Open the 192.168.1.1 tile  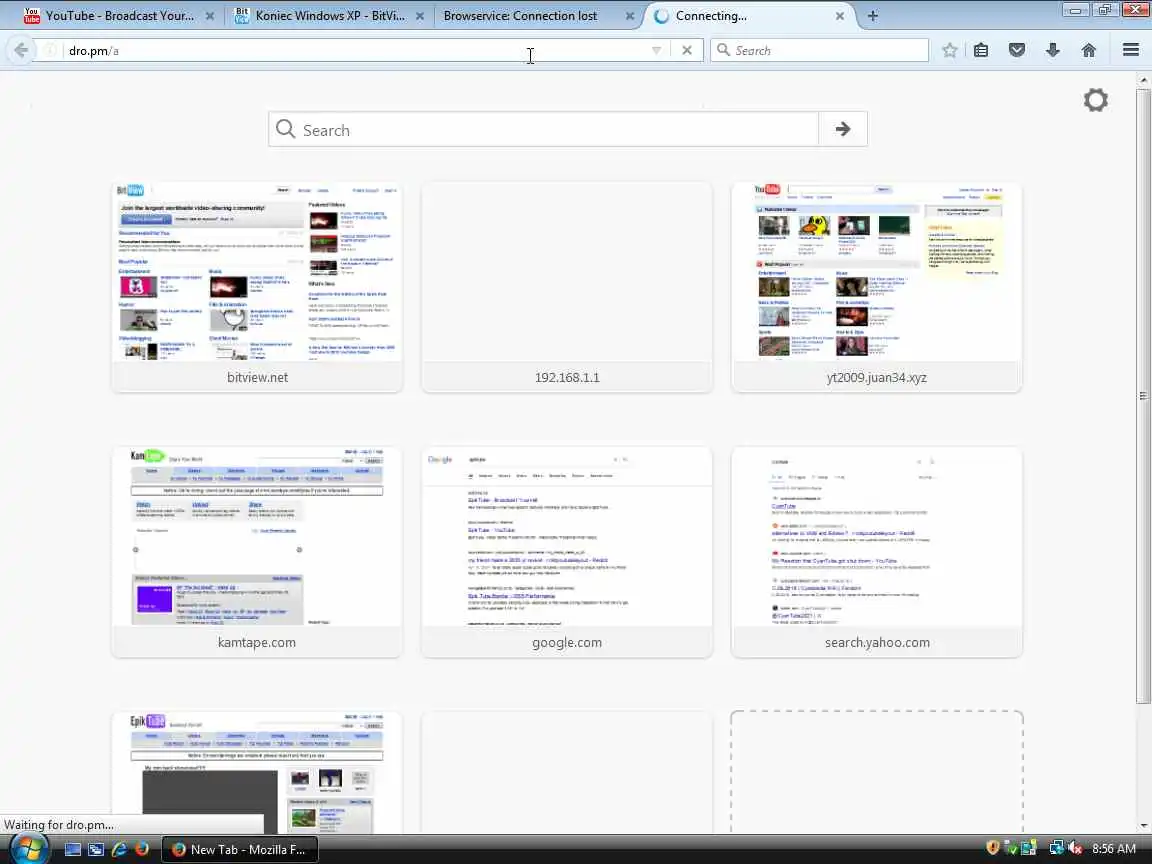coord(566,287)
